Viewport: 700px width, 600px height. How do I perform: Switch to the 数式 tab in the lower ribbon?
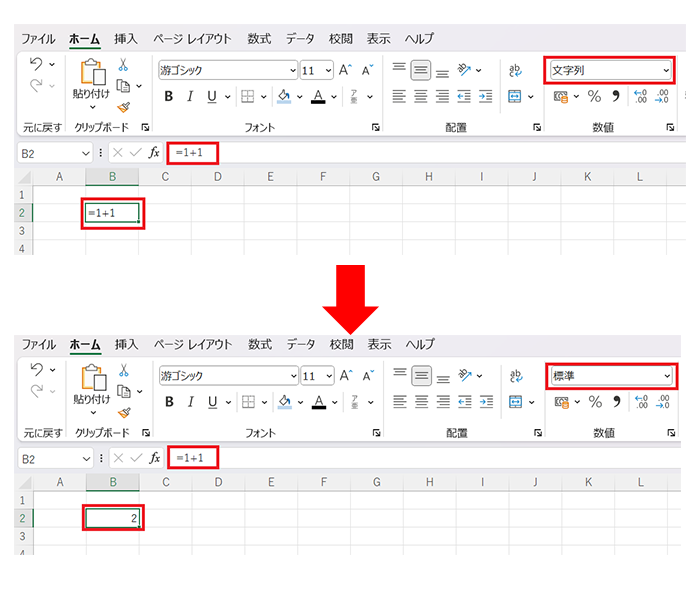pyautogui.click(x=259, y=345)
